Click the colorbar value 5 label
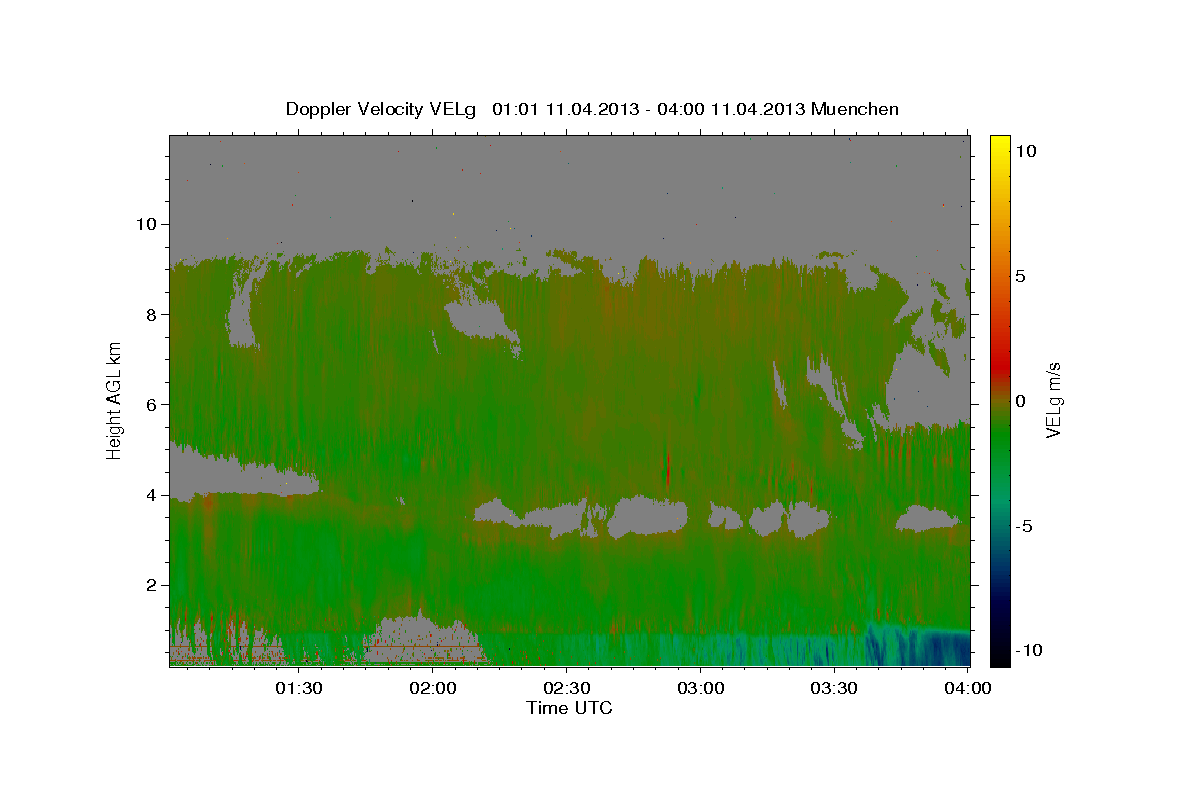Viewport: 1200px width, 800px height. 1021,276
